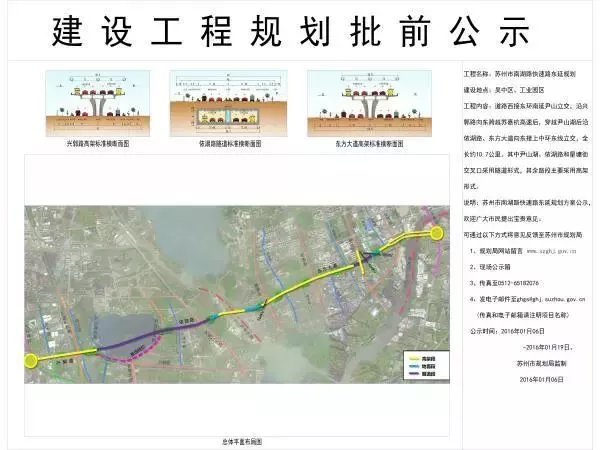Click the map caption 总体平面布局图
Viewport: 600px width, 450px height.
[x=242, y=442]
